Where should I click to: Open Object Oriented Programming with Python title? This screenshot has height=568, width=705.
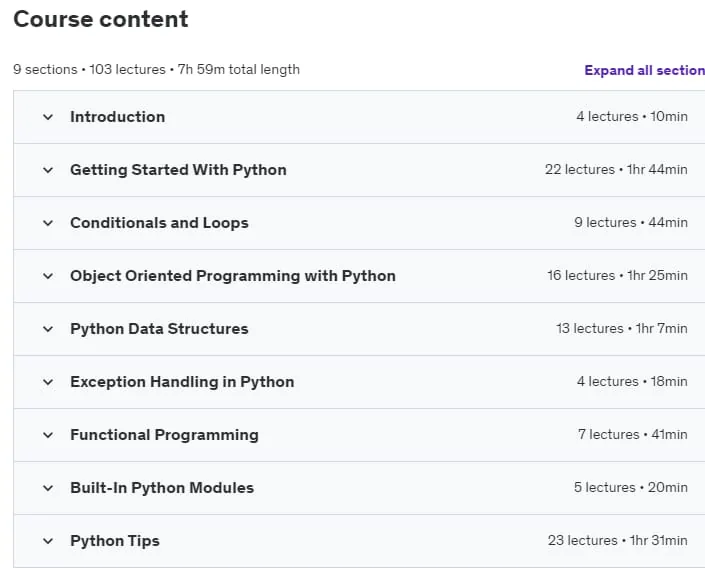tap(233, 276)
